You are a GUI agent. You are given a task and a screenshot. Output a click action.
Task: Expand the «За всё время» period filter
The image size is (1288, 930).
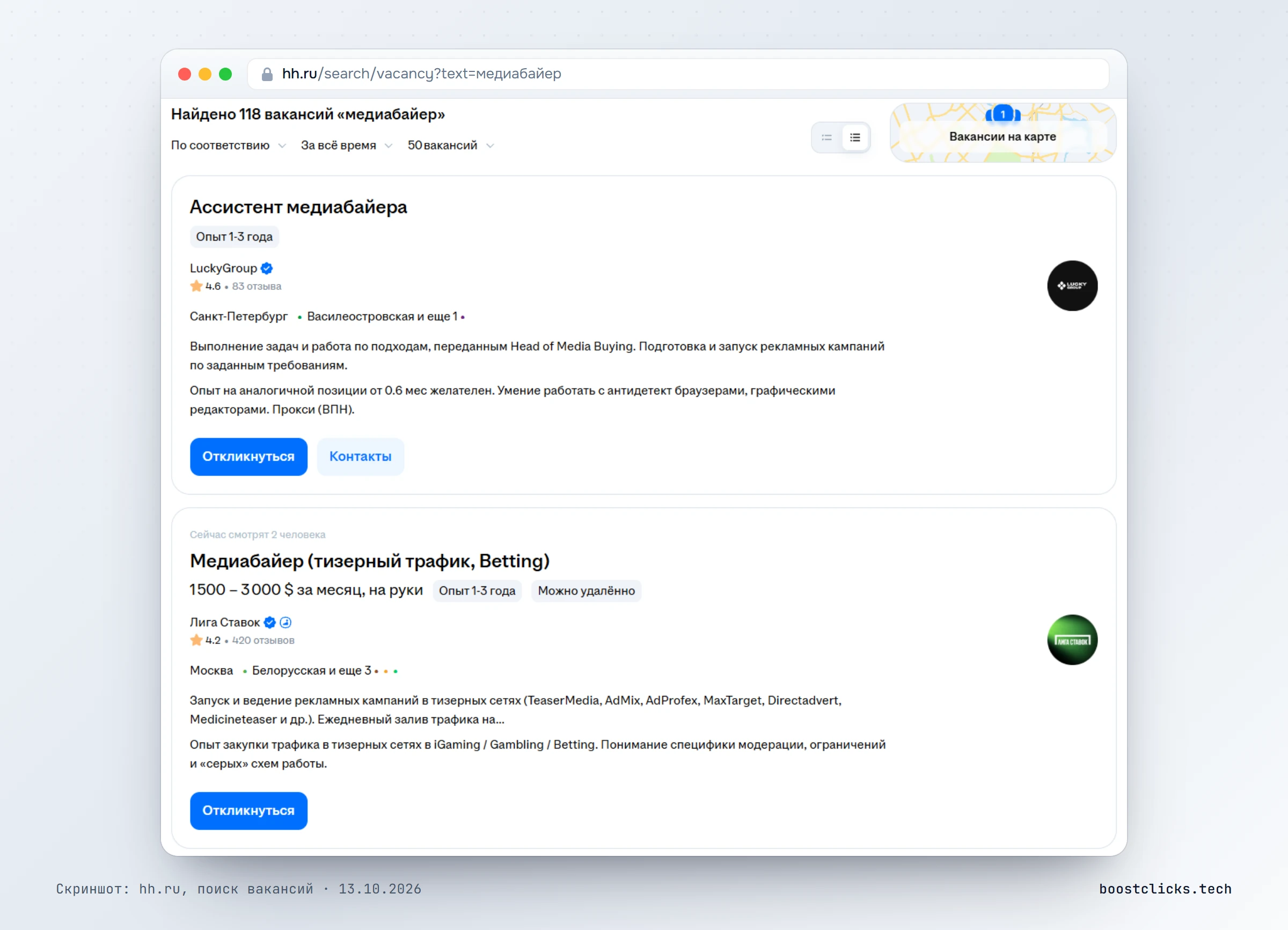coord(347,146)
